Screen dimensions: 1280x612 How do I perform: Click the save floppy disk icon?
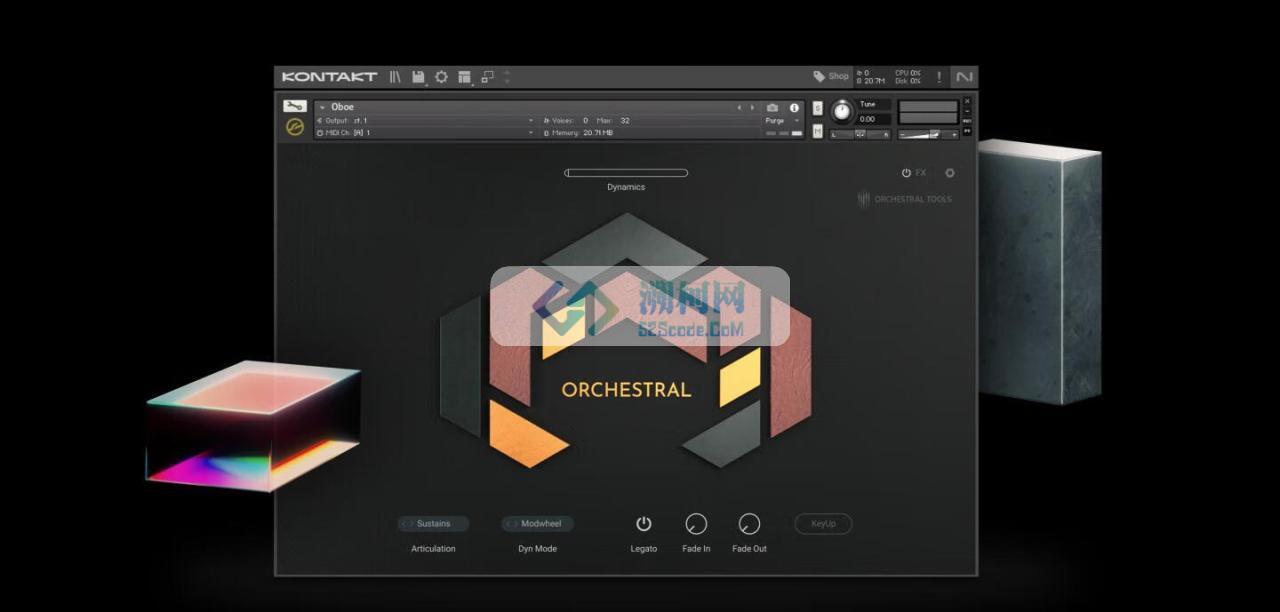pyautogui.click(x=418, y=76)
